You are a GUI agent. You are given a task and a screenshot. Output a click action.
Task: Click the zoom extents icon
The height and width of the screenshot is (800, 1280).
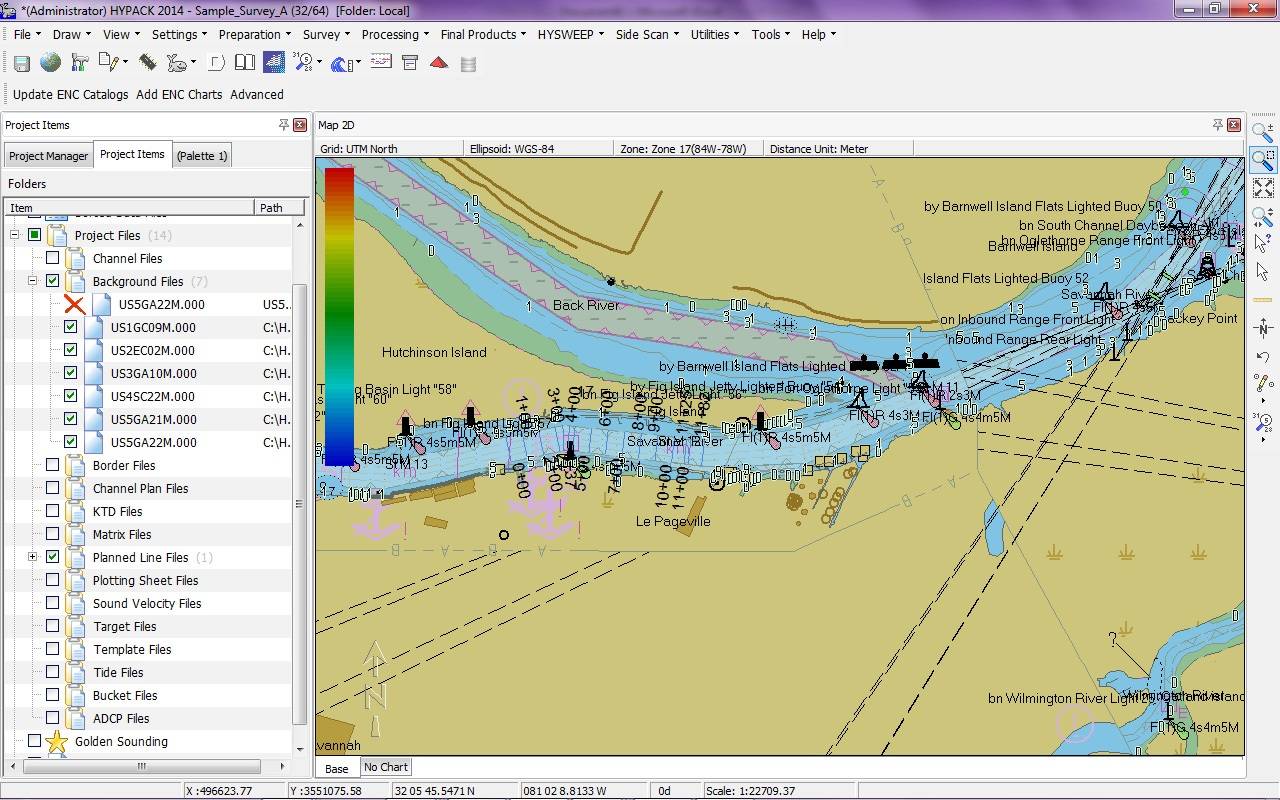tap(1262, 188)
